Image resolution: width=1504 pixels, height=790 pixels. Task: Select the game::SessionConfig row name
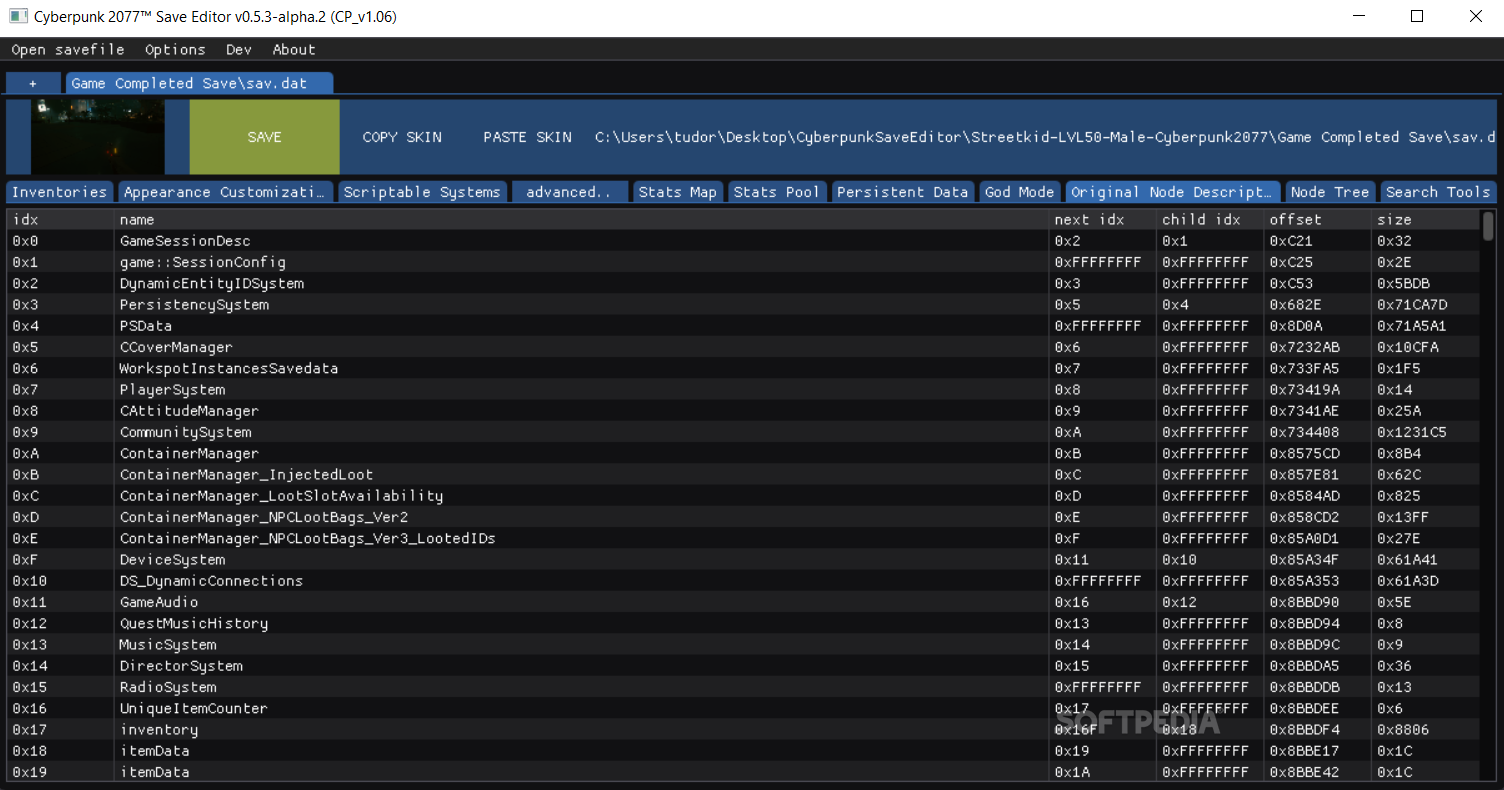pos(202,262)
